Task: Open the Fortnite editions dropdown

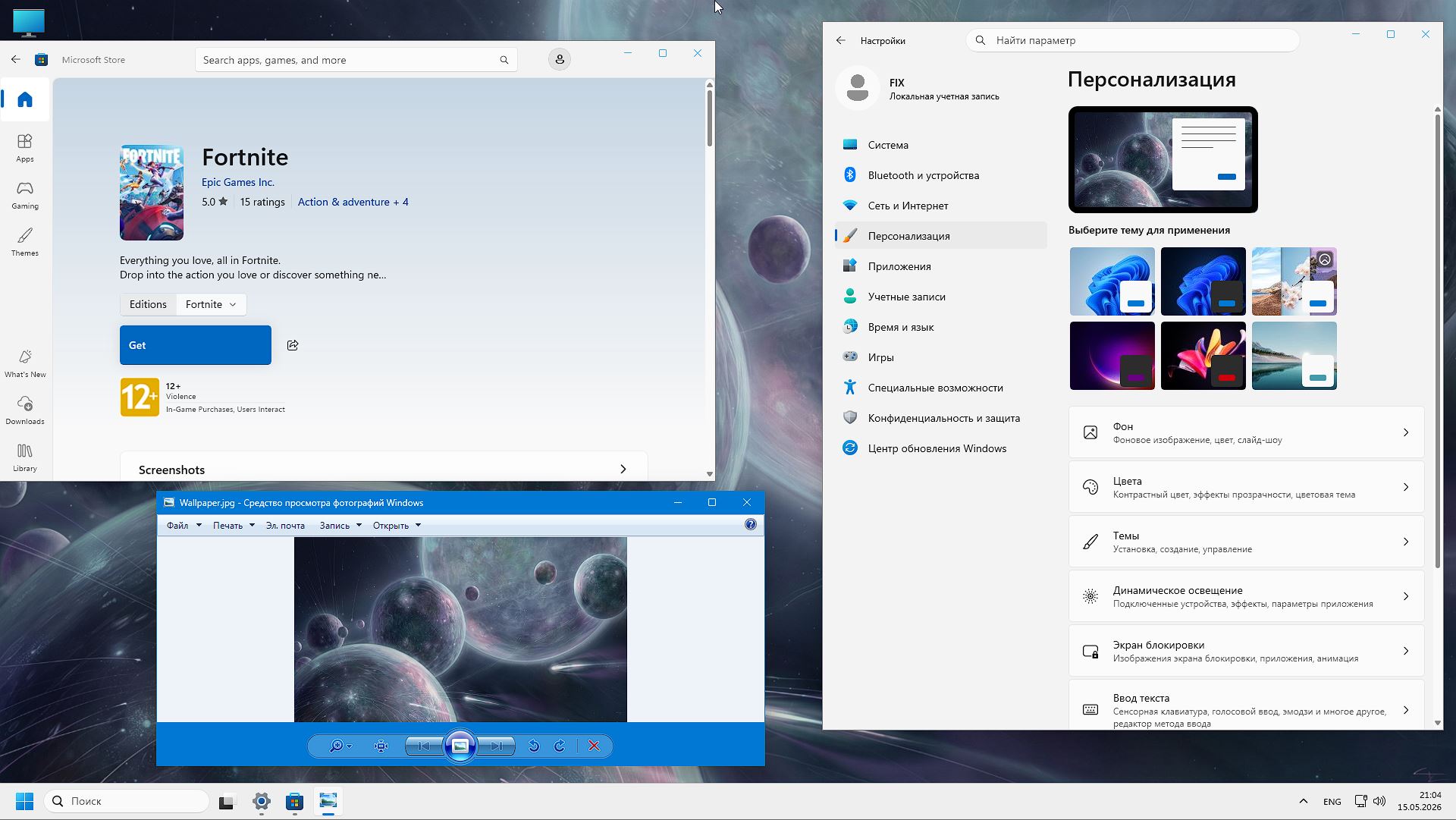Action: [x=211, y=305]
